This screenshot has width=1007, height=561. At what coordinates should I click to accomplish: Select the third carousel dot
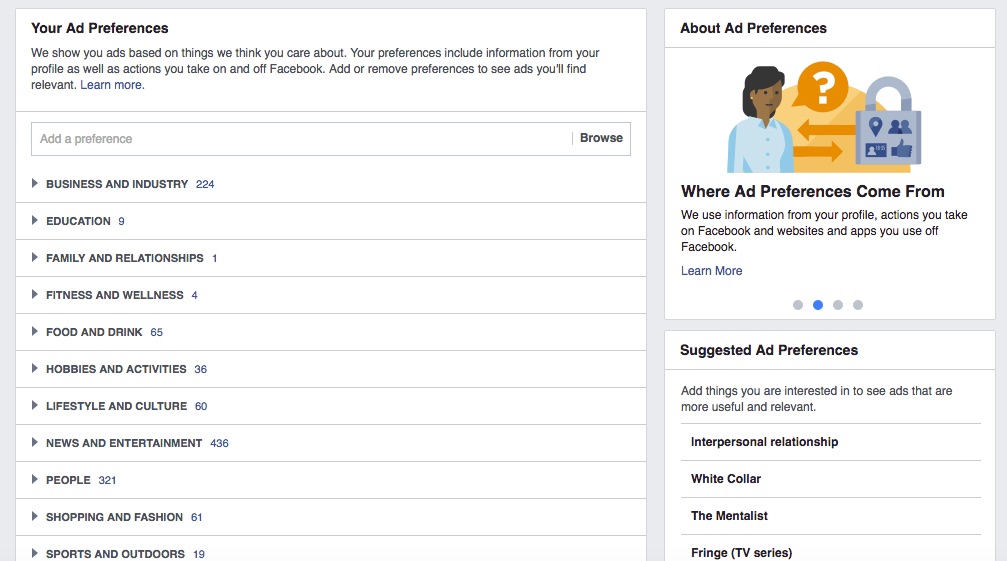point(838,305)
